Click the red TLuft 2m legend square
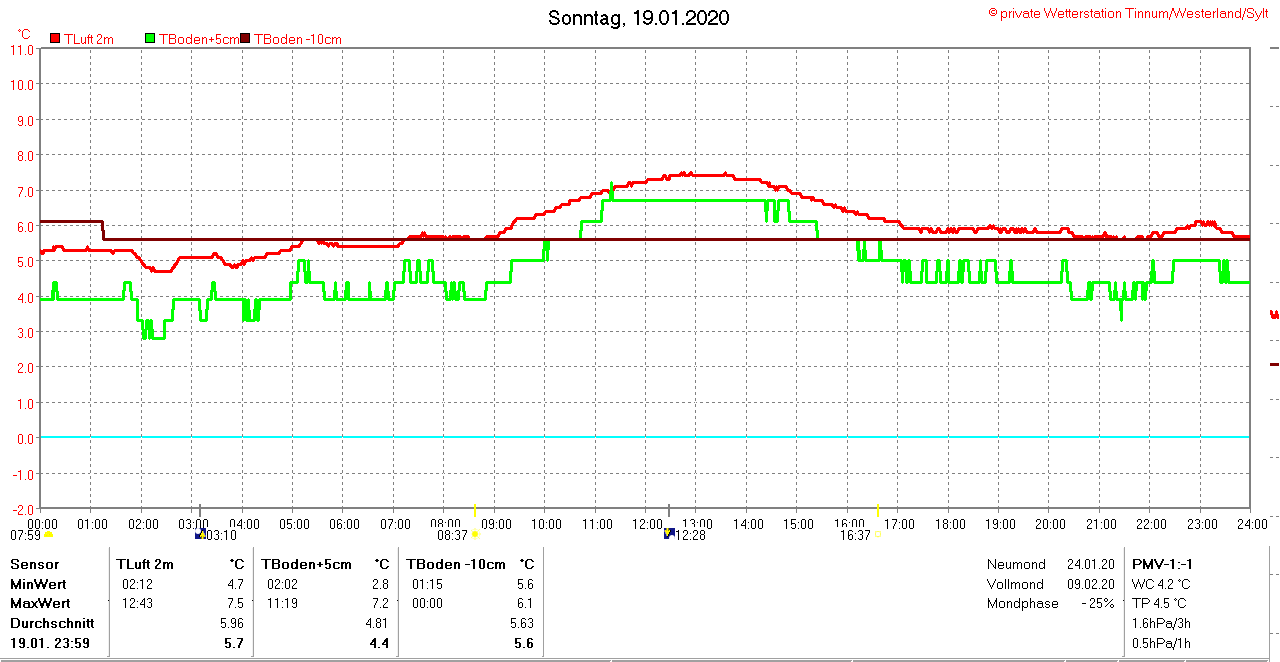 55,39
